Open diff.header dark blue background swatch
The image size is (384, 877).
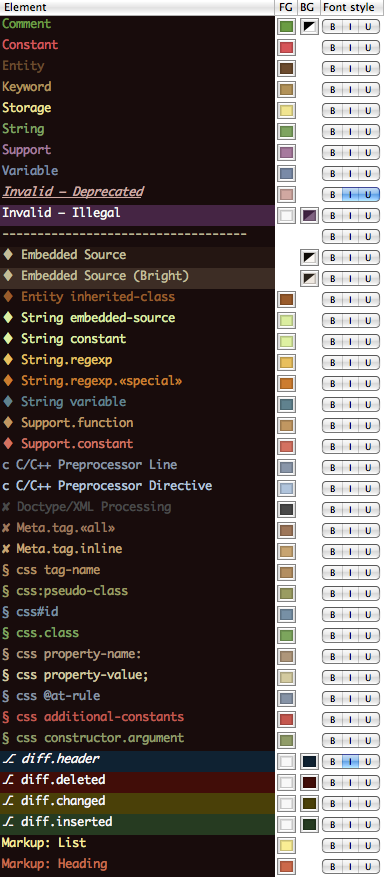click(309, 761)
